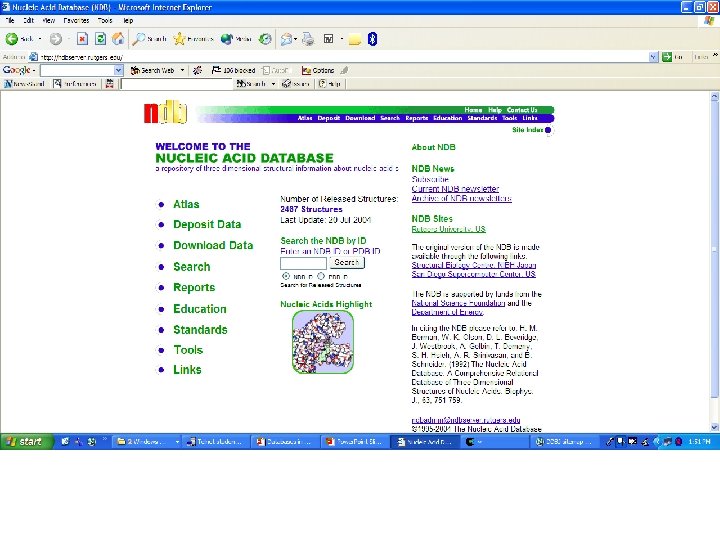Click the page vertical scrollbar
Image resolution: width=720 pixels, height=540 pixels.
coord(714,262)
